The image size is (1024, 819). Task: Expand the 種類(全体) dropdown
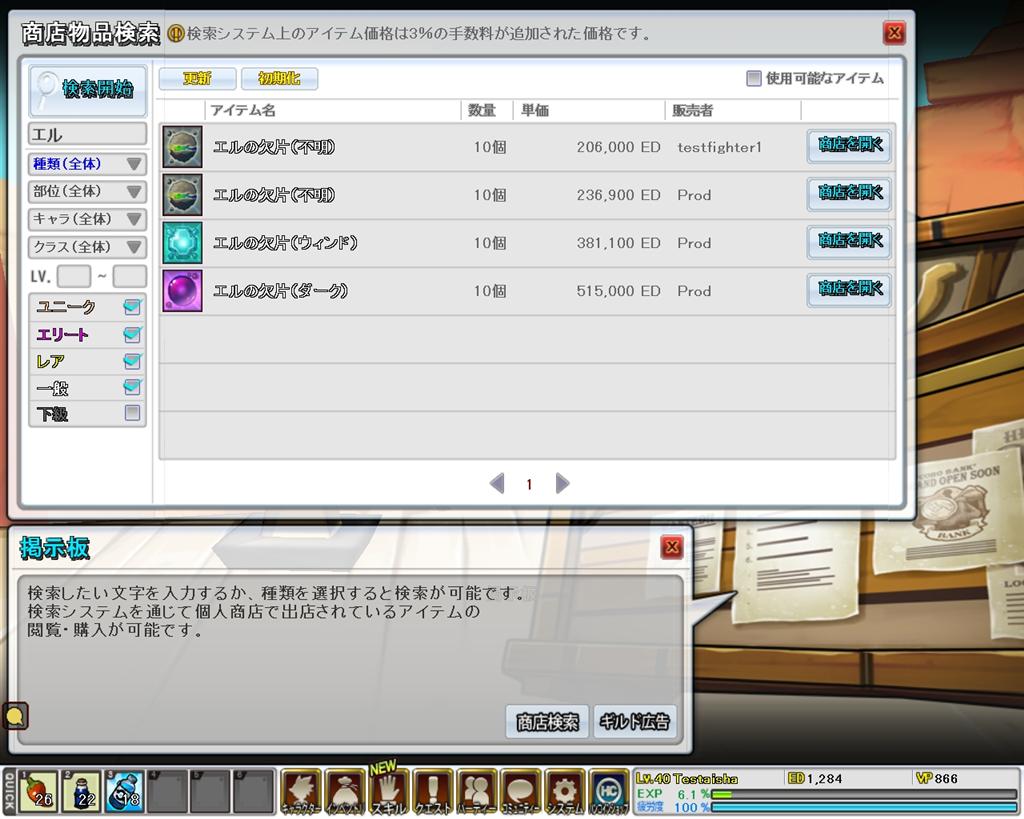pyautogui.click(x=87, y=164)
